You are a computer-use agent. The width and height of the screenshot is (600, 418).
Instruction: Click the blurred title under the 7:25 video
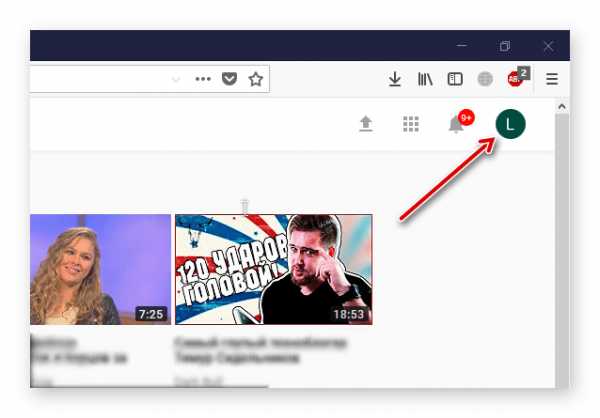click(x=79, y=350)
